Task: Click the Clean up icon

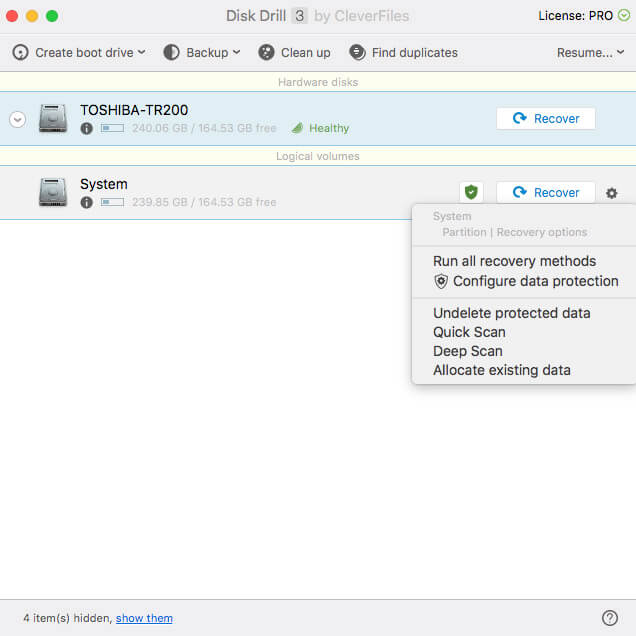Action: click(266, 52)
